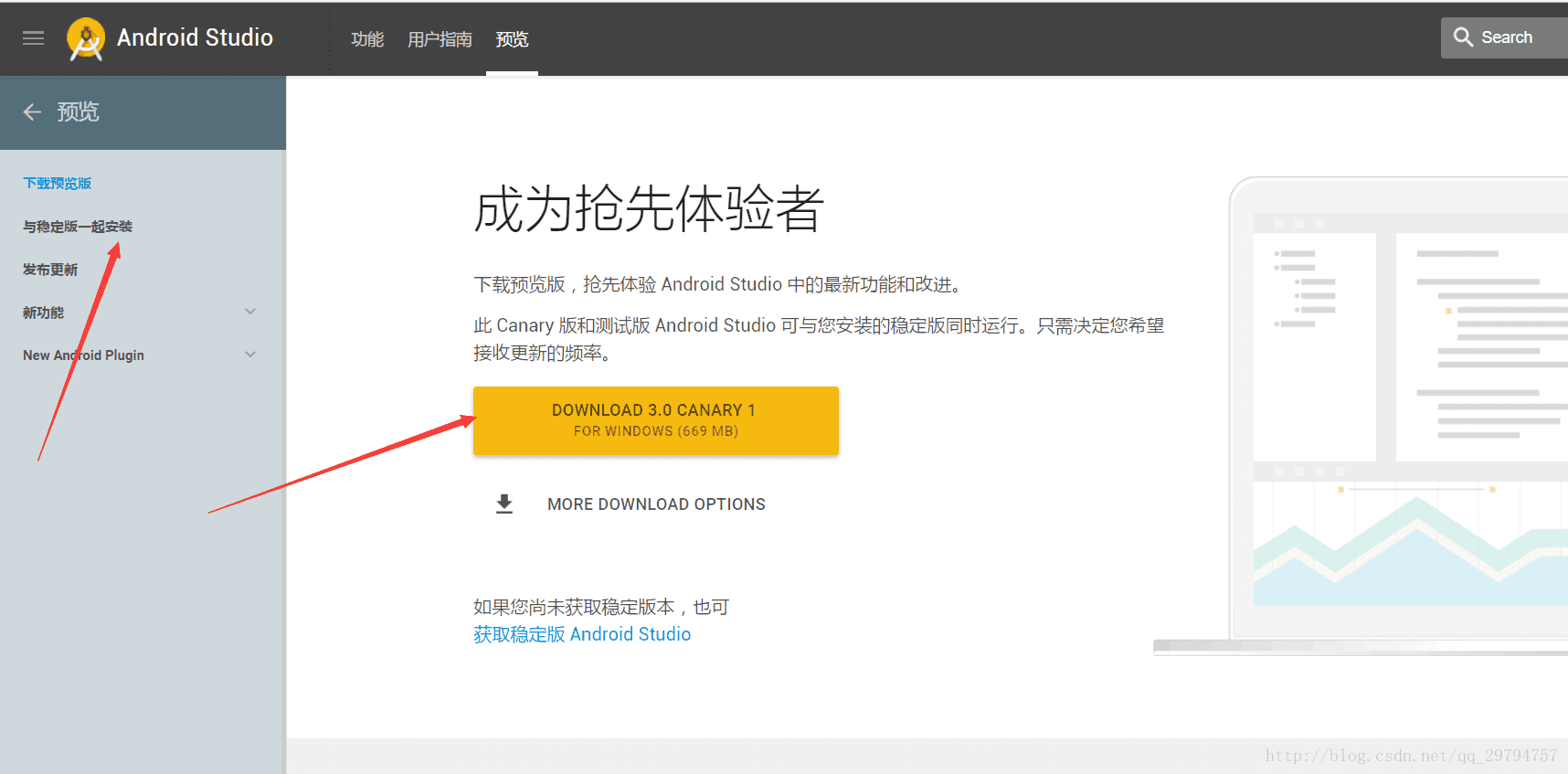Open the hamburger navigation menu
The height and width of the screenshot is (774, 1568).
pos(34,38)
